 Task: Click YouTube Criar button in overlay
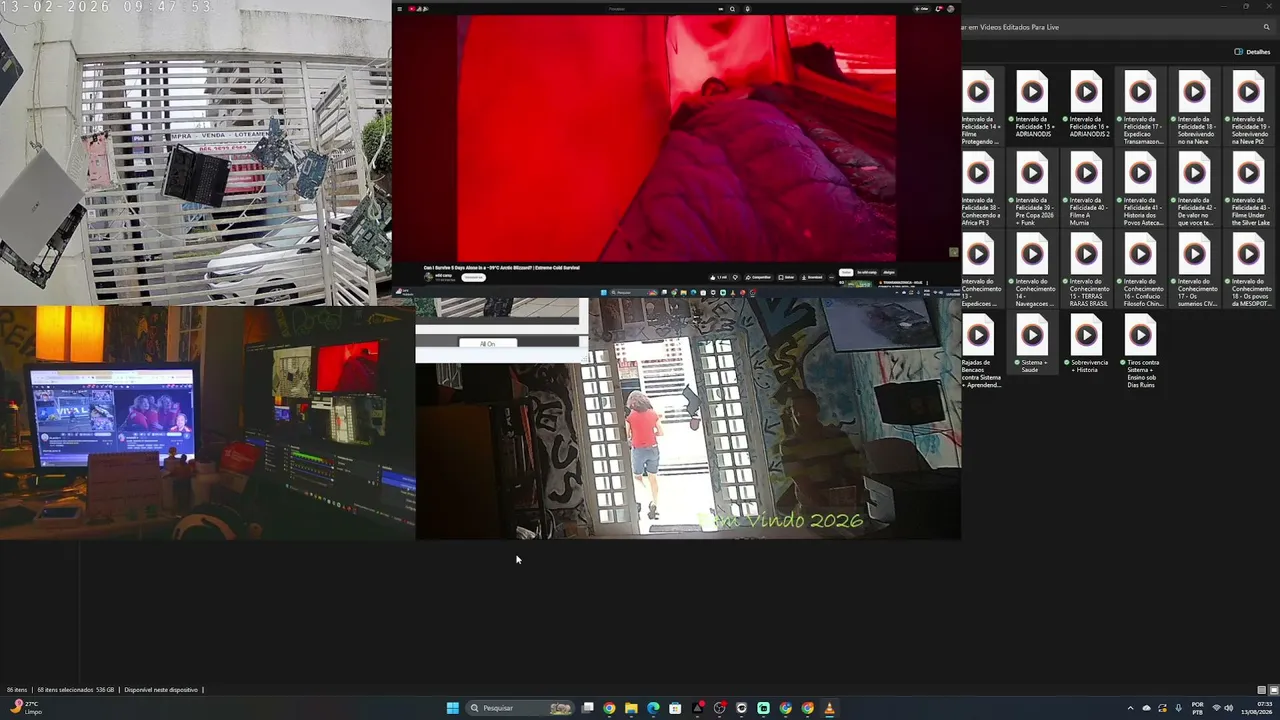(x=921, y=9)
